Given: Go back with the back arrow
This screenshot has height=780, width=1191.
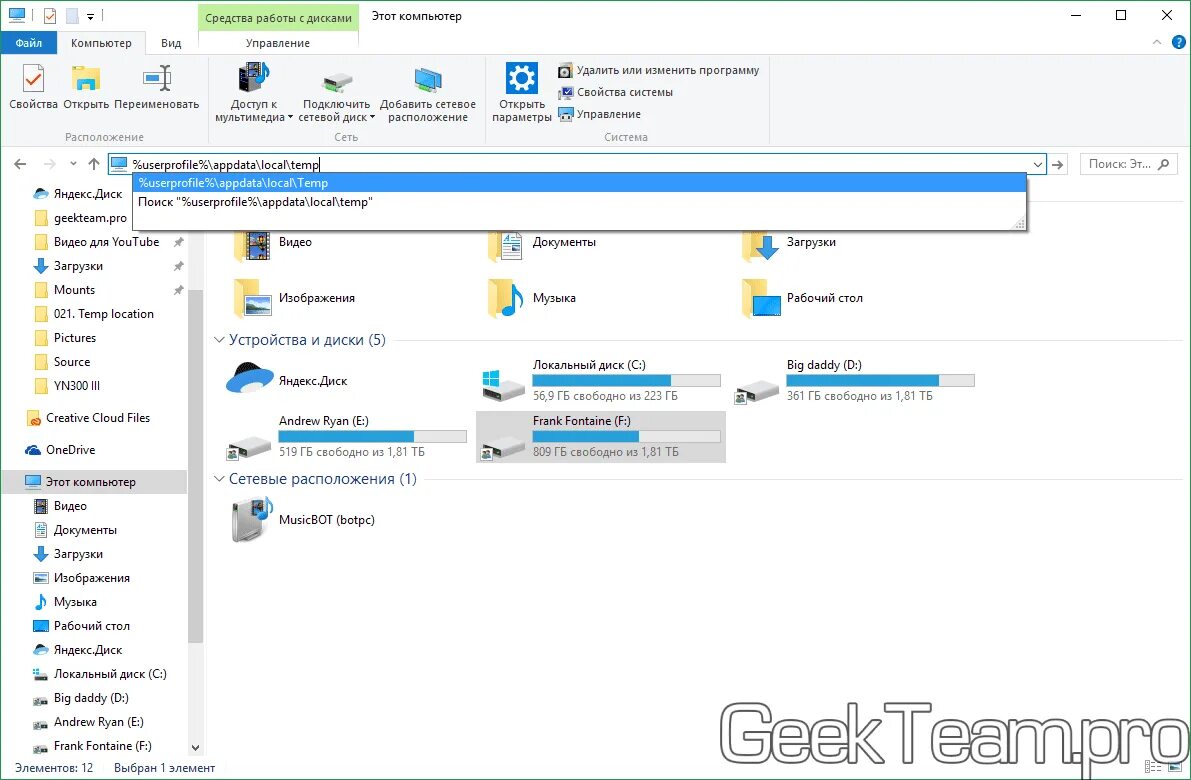Looking at the screenshot, I should click(21, 164).
